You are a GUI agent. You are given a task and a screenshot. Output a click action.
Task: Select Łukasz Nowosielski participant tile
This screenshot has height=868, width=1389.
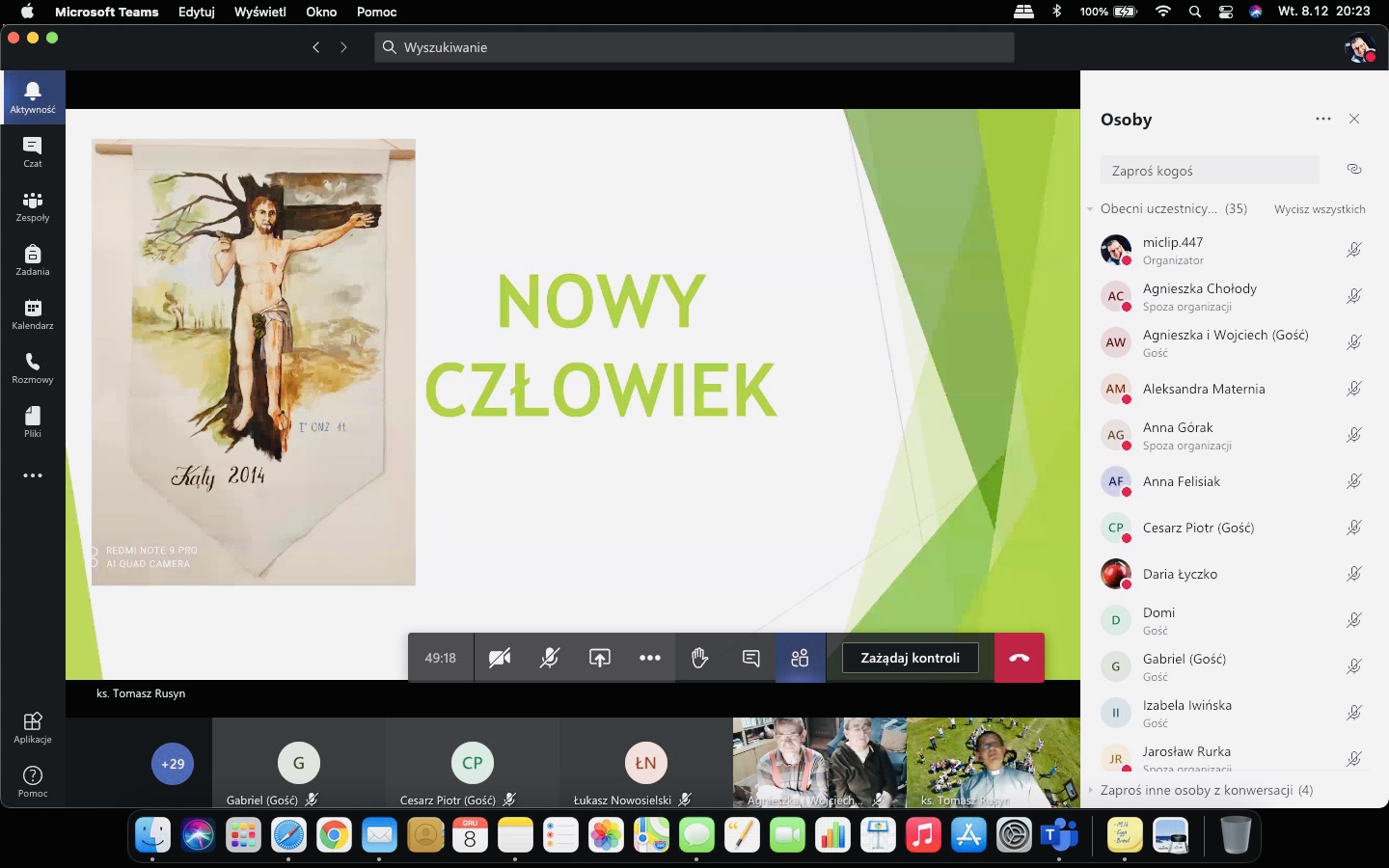pyautogui.click(x=646, y=763)
